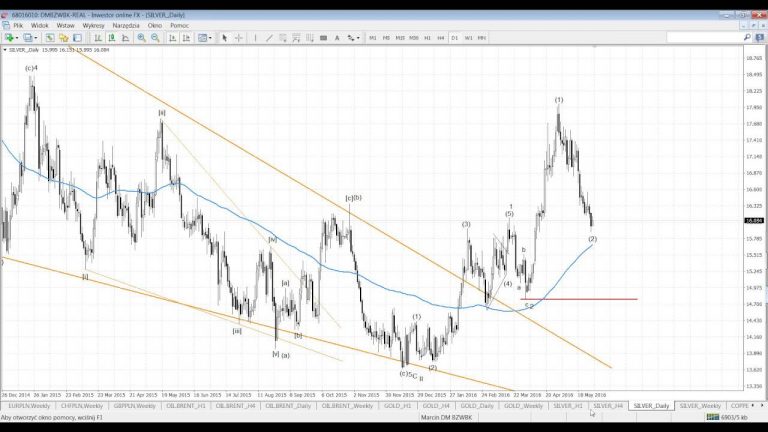Switch to M30 timeframe
768x432 pixels.
click(x=414, y=38)
